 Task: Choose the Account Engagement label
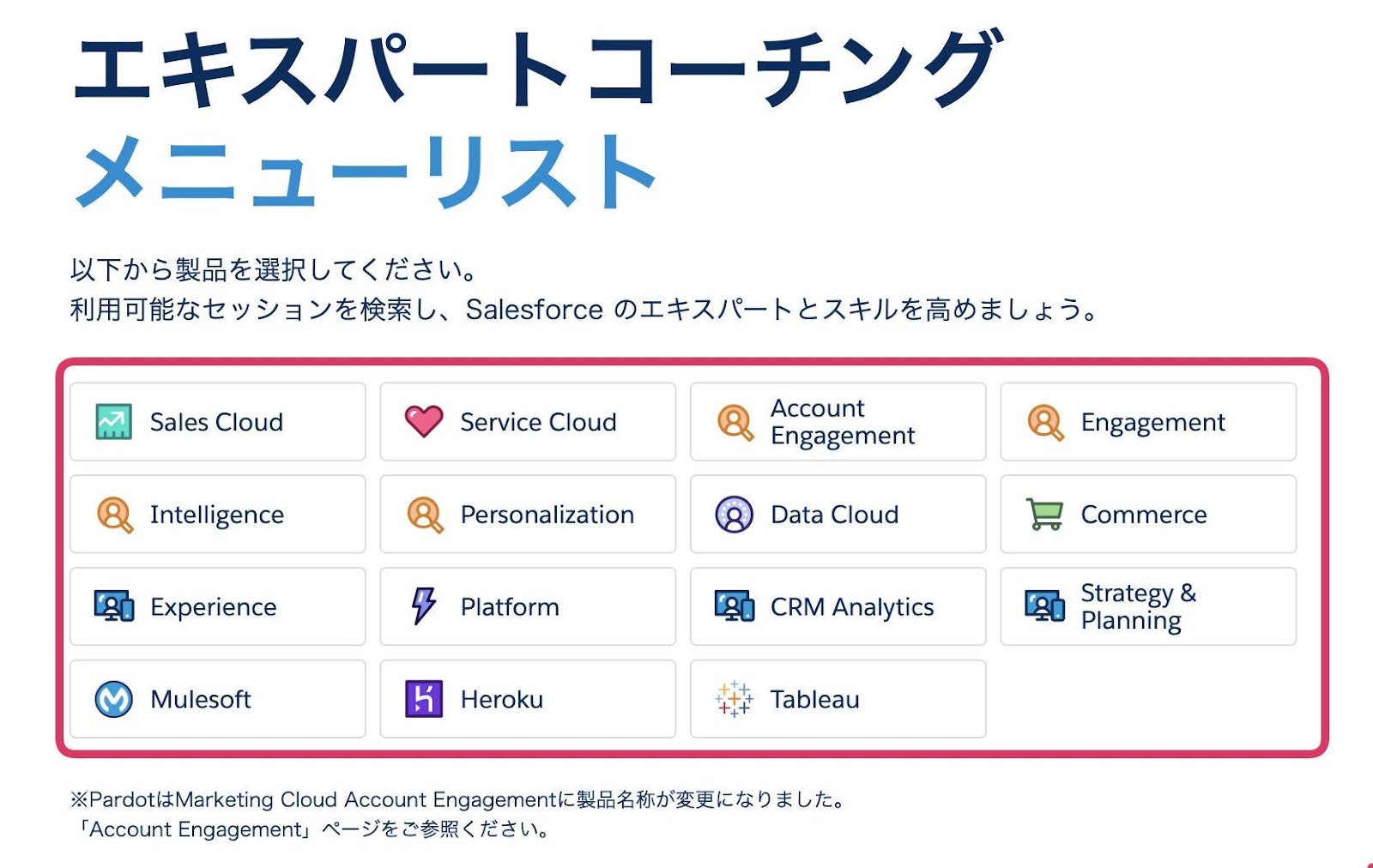843,422
